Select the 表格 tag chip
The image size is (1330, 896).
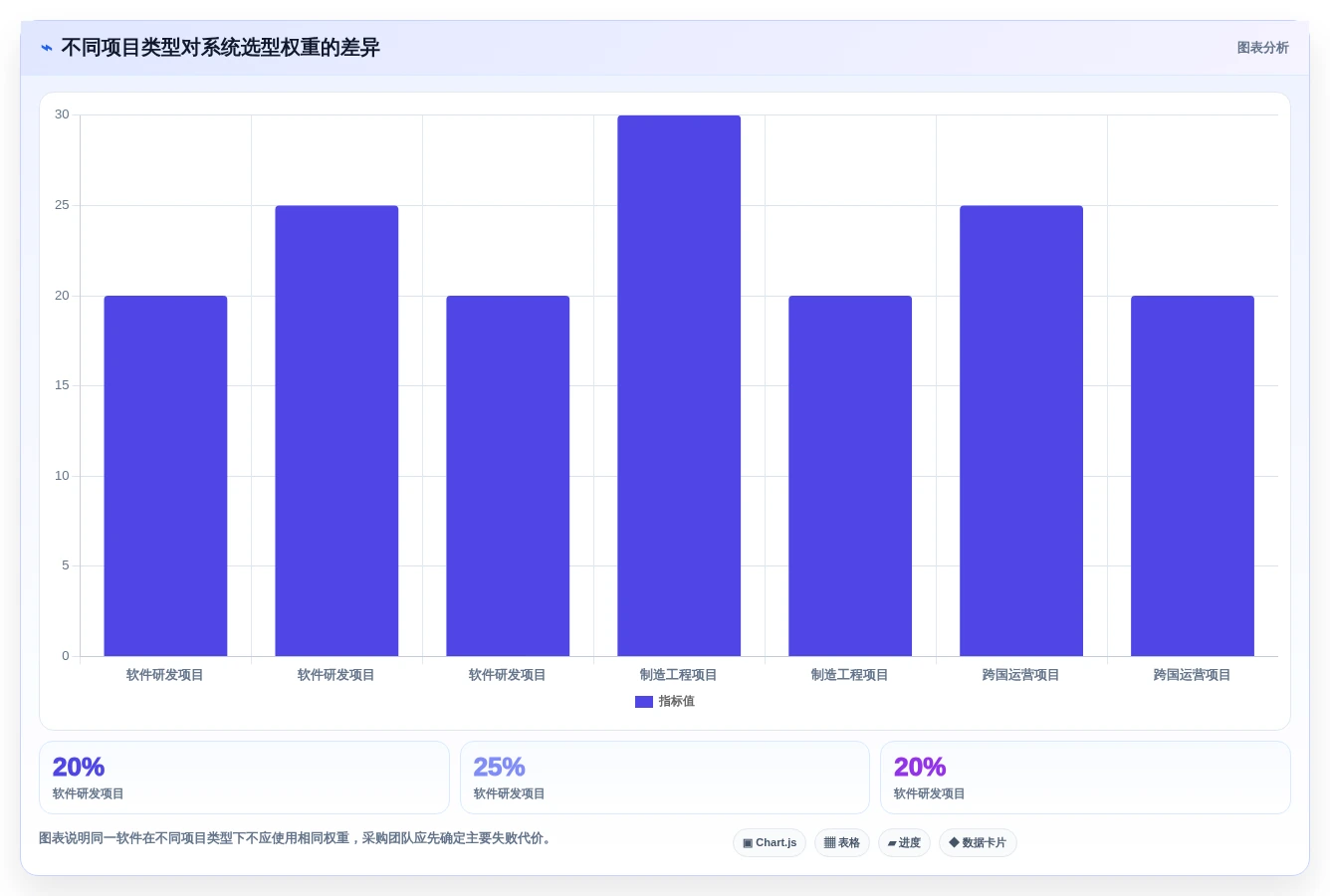842,843
